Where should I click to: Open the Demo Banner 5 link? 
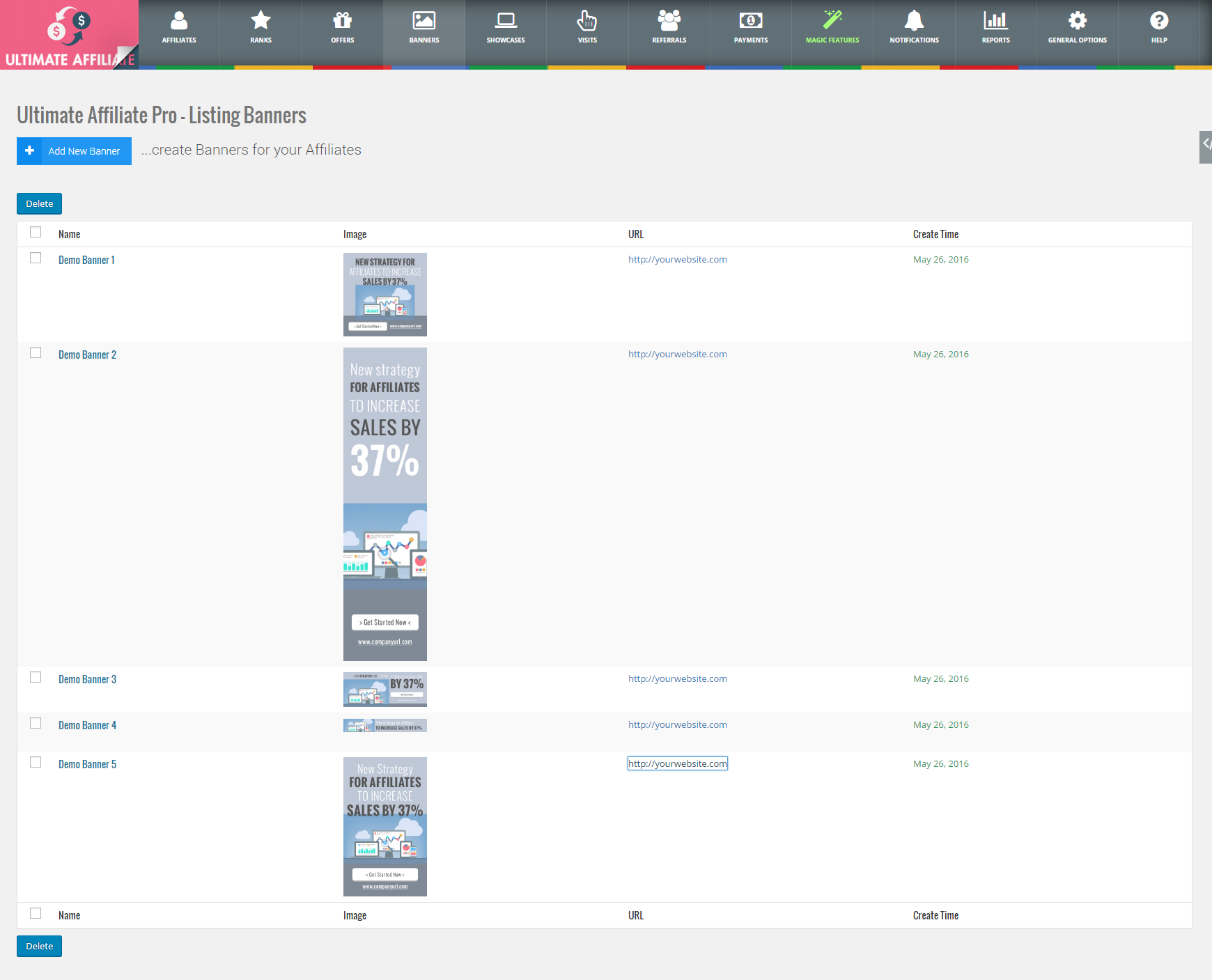(x=87, y=764)
